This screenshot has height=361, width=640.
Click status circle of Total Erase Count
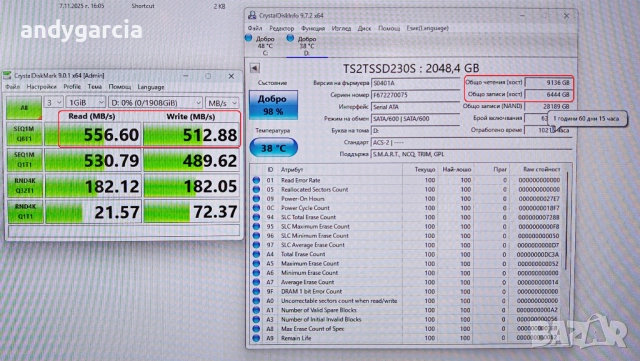tap(256, 254)
